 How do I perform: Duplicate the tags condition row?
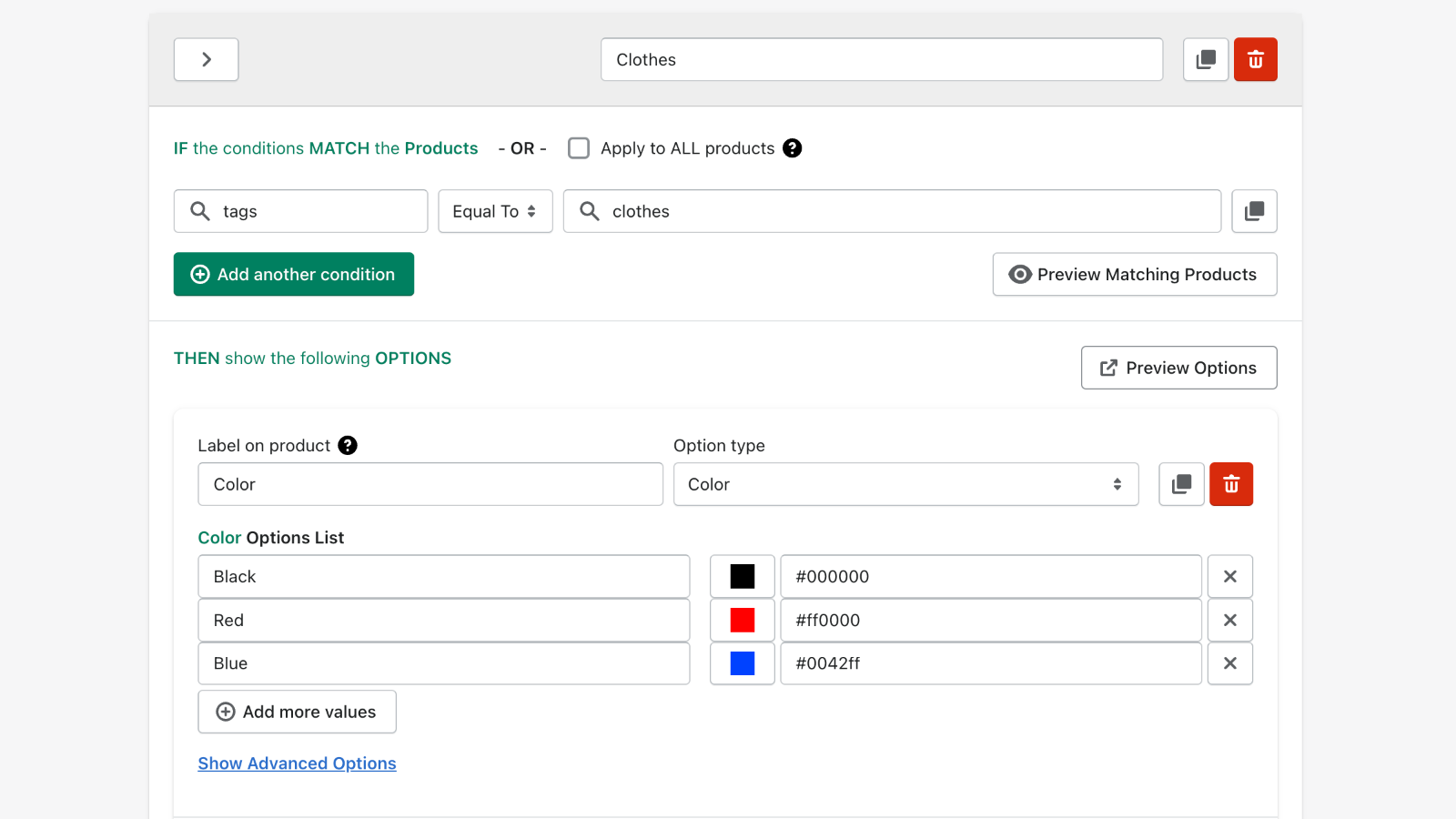[1254, 211]
